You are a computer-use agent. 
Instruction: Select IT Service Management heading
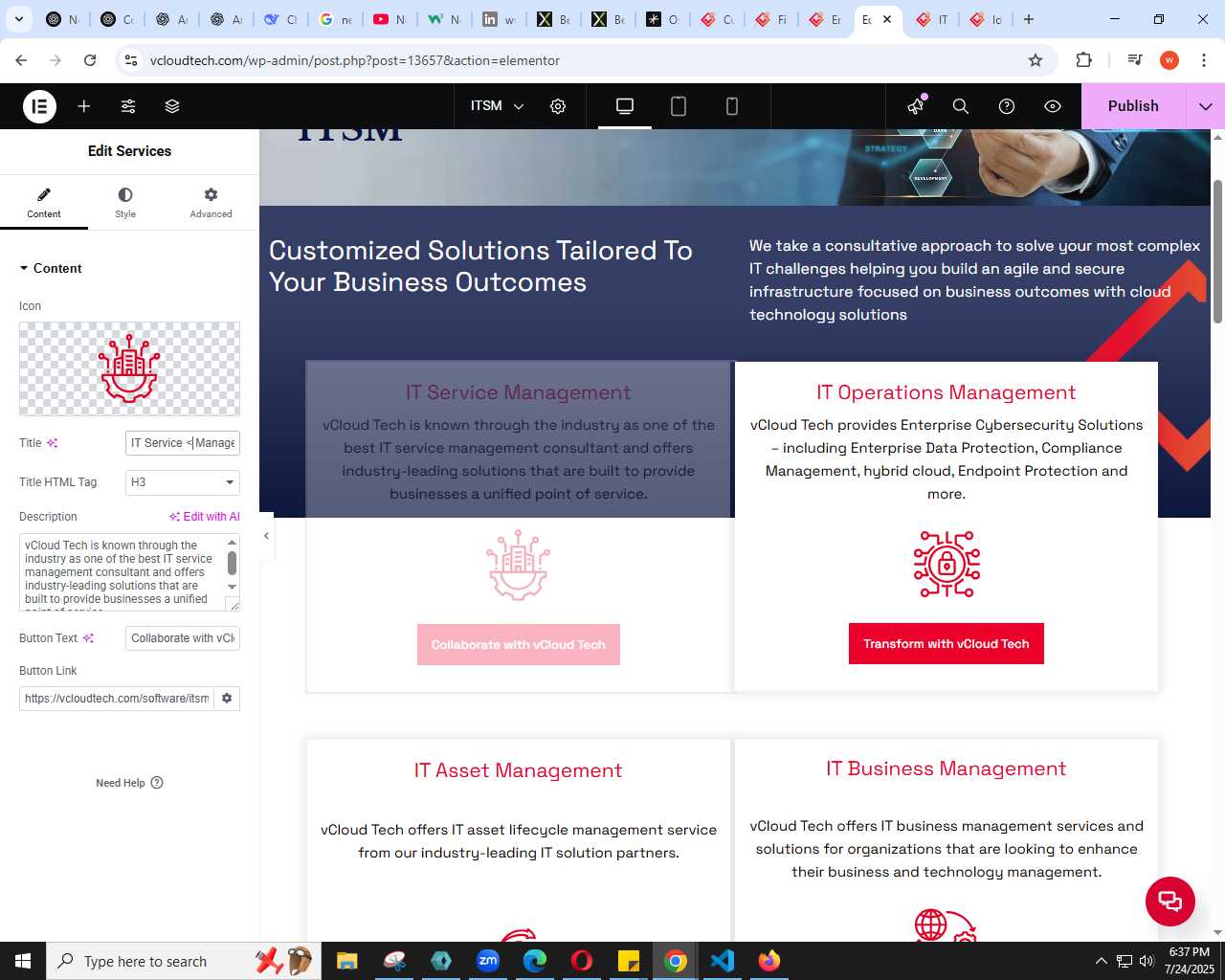[518, 392]
